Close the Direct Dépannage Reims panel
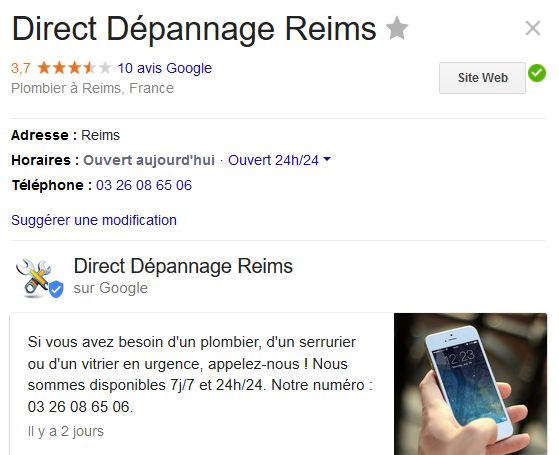The height and width of the screenshot is (455, 559). pos(533,28)
